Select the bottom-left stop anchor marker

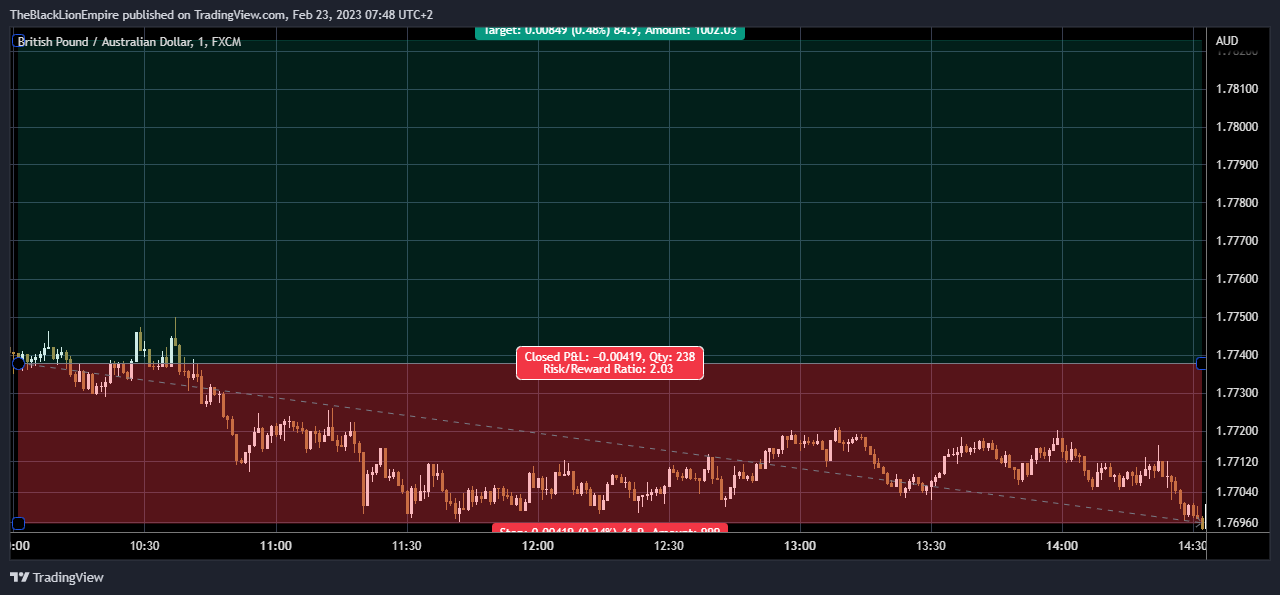coord(19,524)
